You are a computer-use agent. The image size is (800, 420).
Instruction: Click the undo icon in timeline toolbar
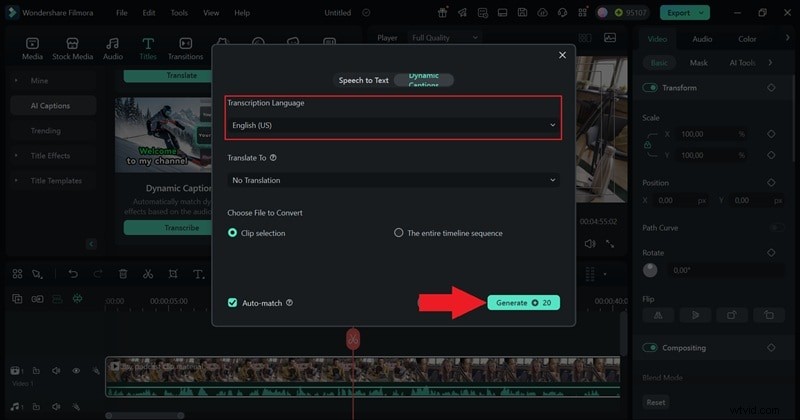coord(73,274)
